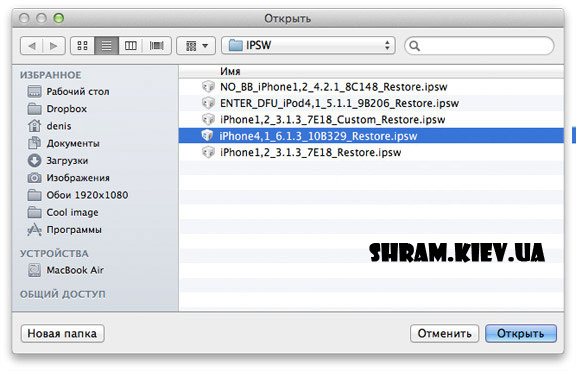The height and width of the screenshot is (371, 576).
Task: Click the Открыть button
Action: (x=521, y=334)
